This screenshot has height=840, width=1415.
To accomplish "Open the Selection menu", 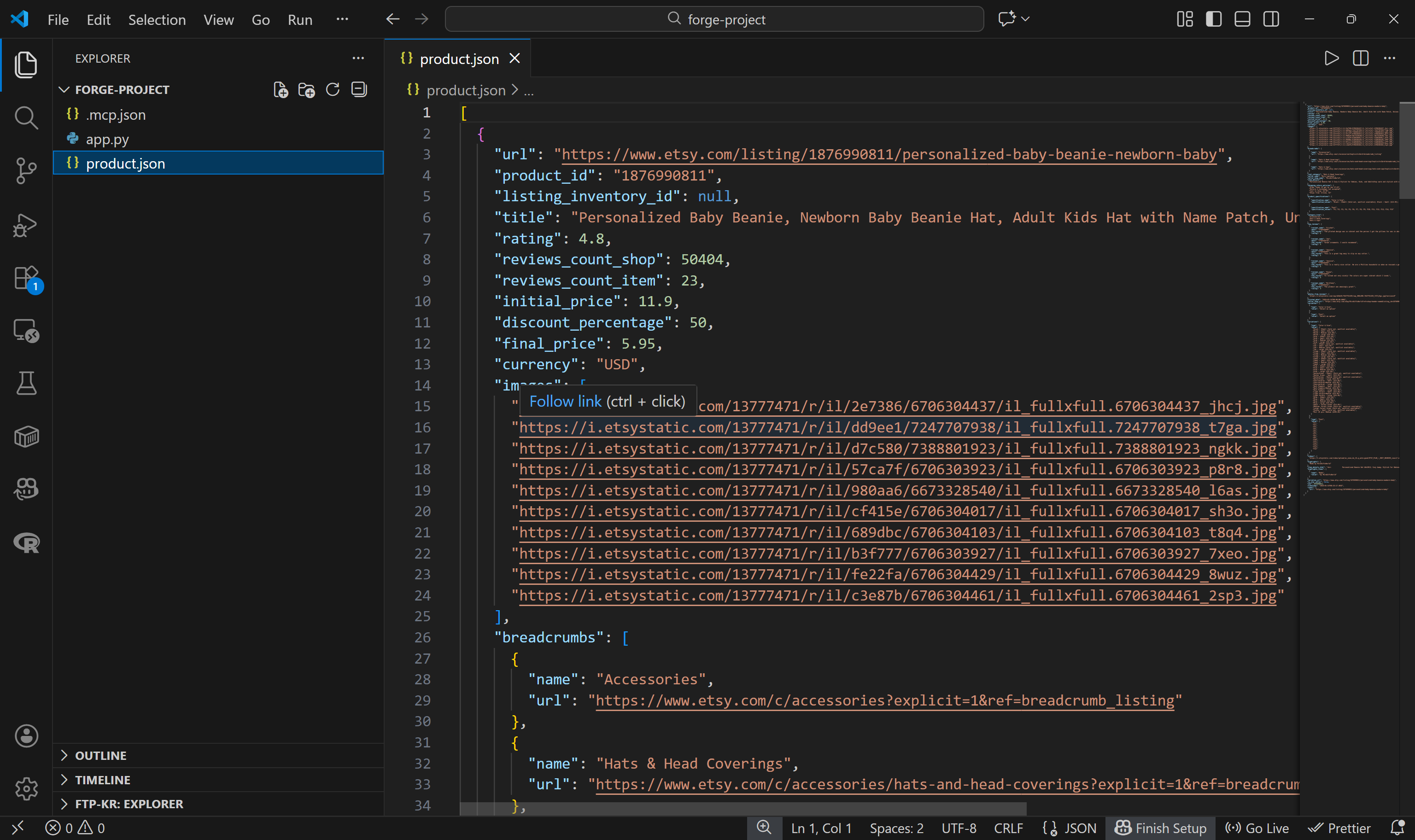I will coord(157,19).
